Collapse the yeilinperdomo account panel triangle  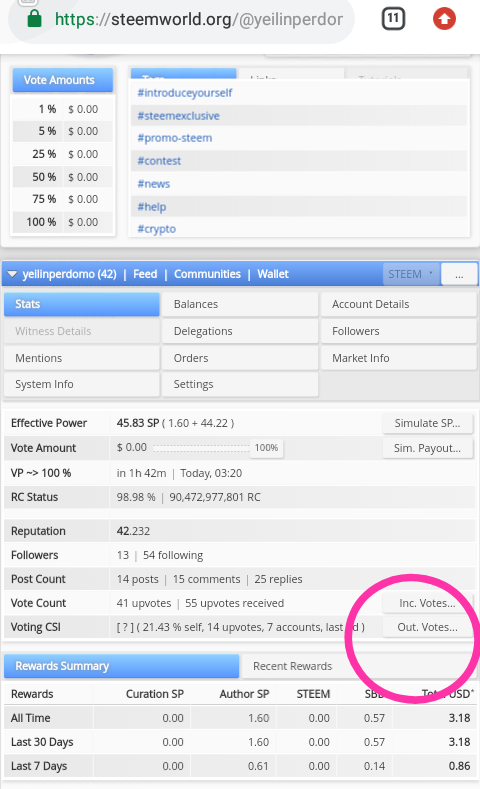coord(12,274)
